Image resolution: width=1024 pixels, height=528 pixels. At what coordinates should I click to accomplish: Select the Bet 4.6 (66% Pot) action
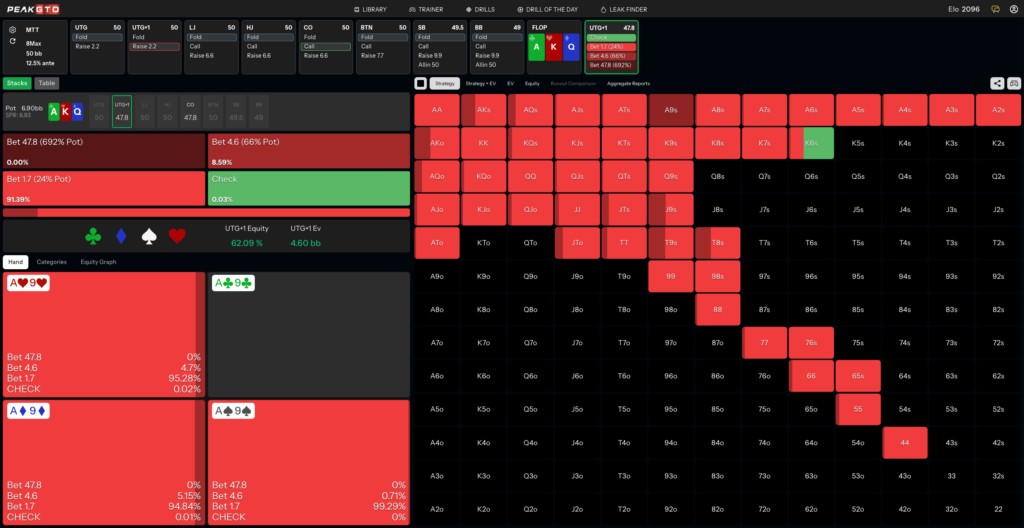[x=309, y=151]
